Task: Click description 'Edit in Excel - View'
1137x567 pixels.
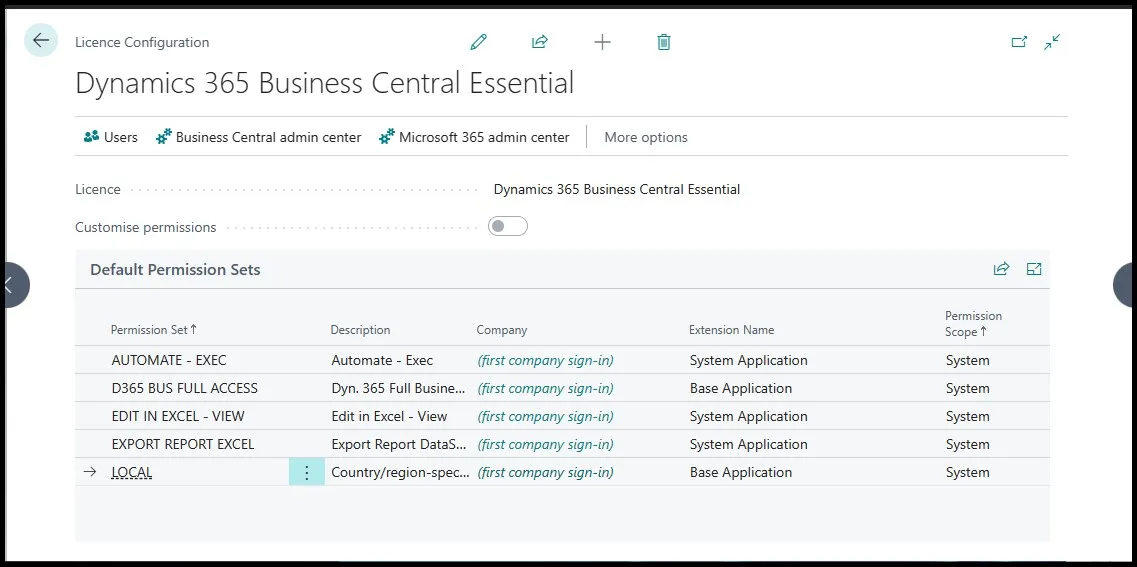Action: click(x=389, y=417)
